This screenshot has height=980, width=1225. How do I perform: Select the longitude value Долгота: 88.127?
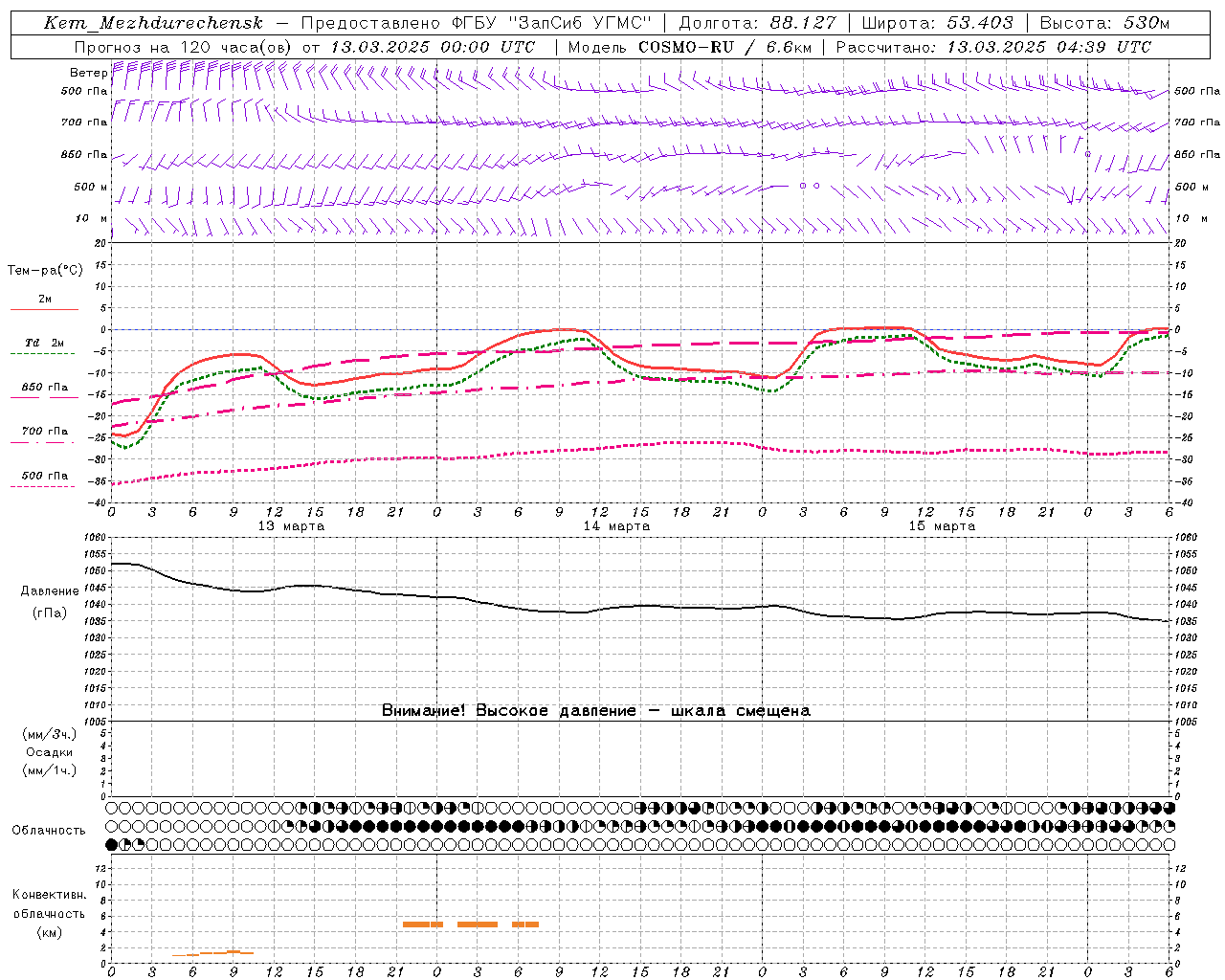757,23
